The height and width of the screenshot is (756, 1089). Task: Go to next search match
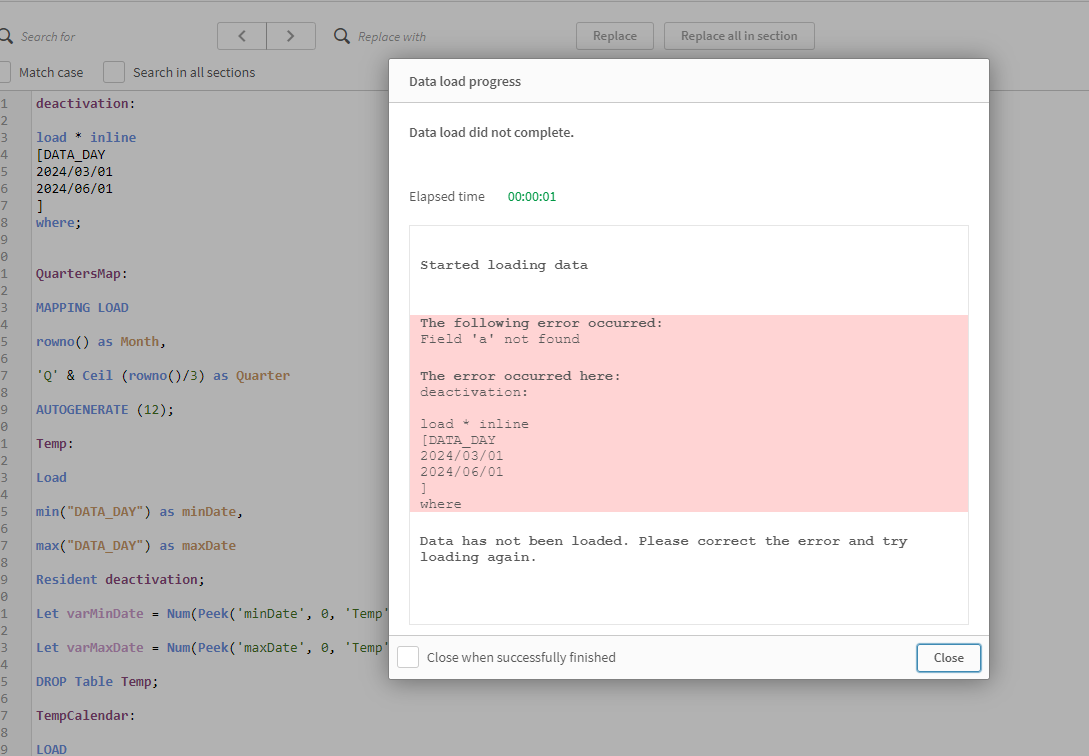point(290,35)
